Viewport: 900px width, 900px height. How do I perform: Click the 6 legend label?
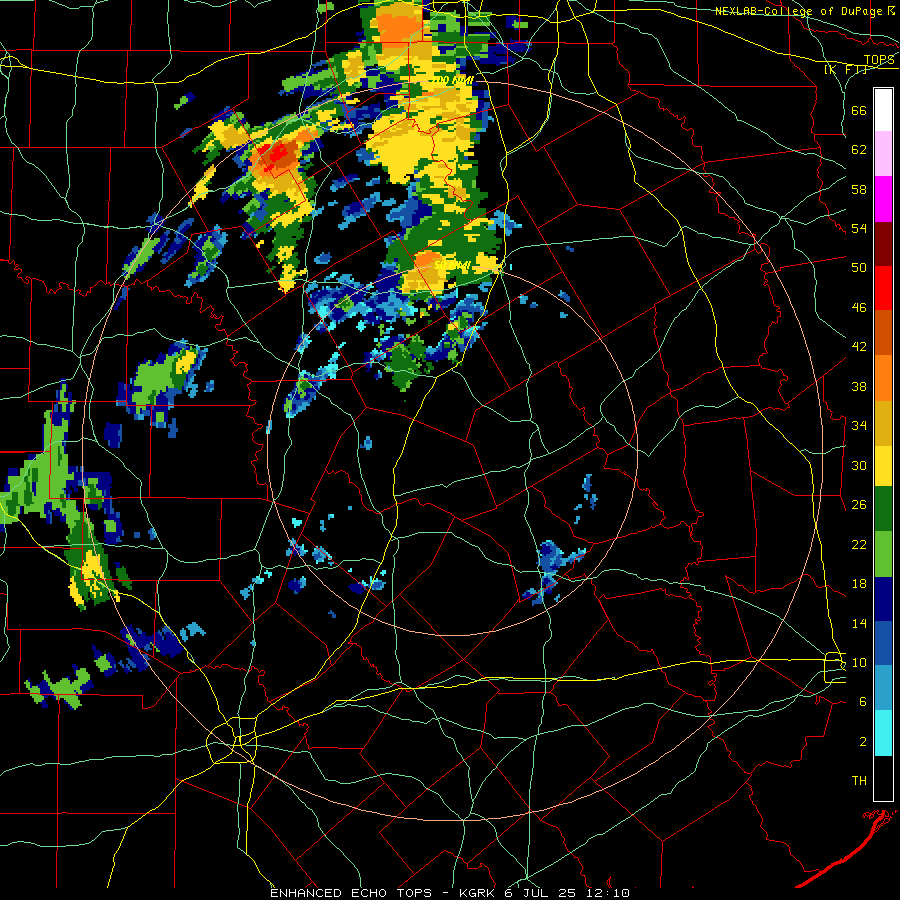tap(863, 702)
